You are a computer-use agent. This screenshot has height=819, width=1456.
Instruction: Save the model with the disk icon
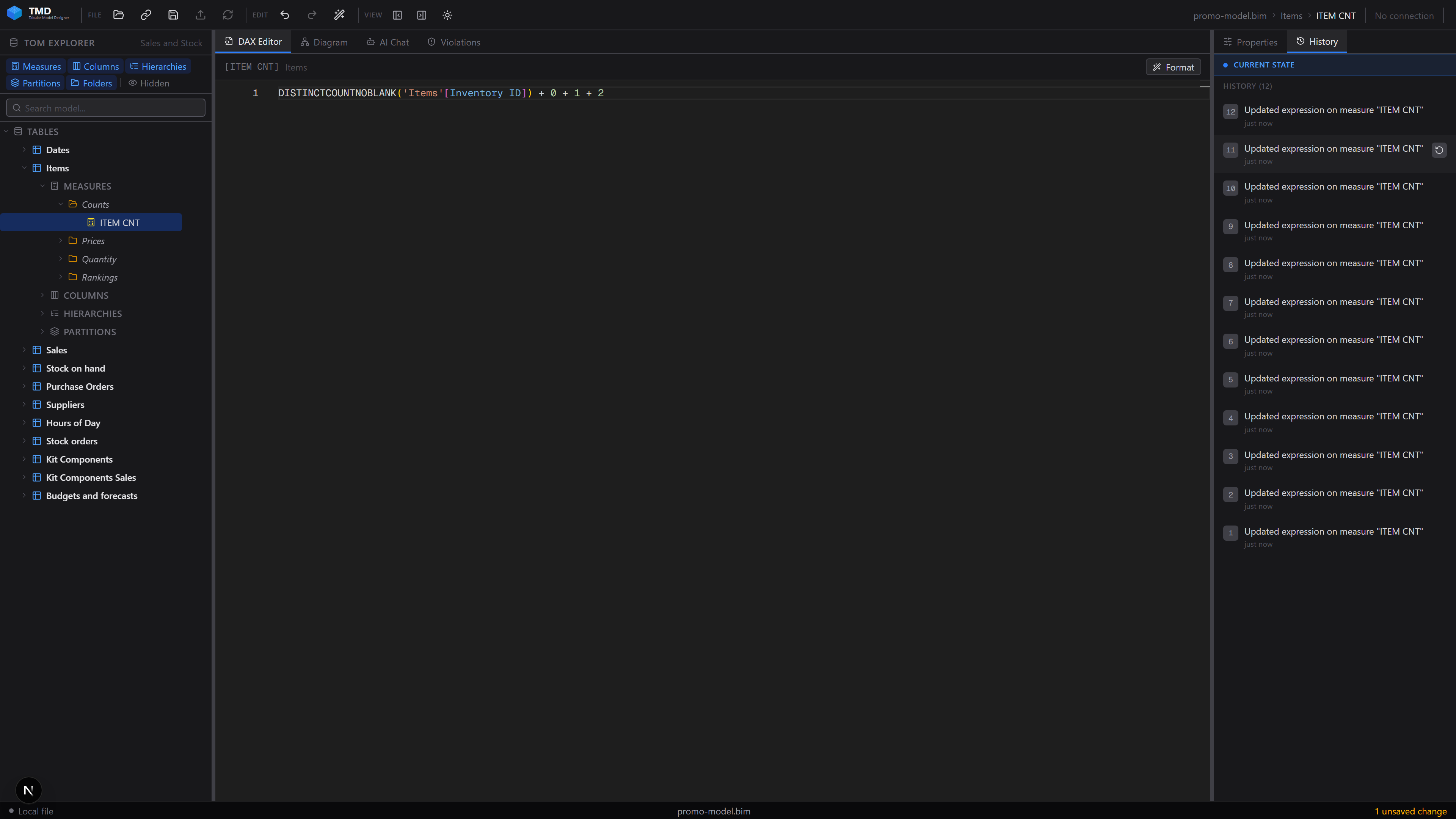pos(173,15)
